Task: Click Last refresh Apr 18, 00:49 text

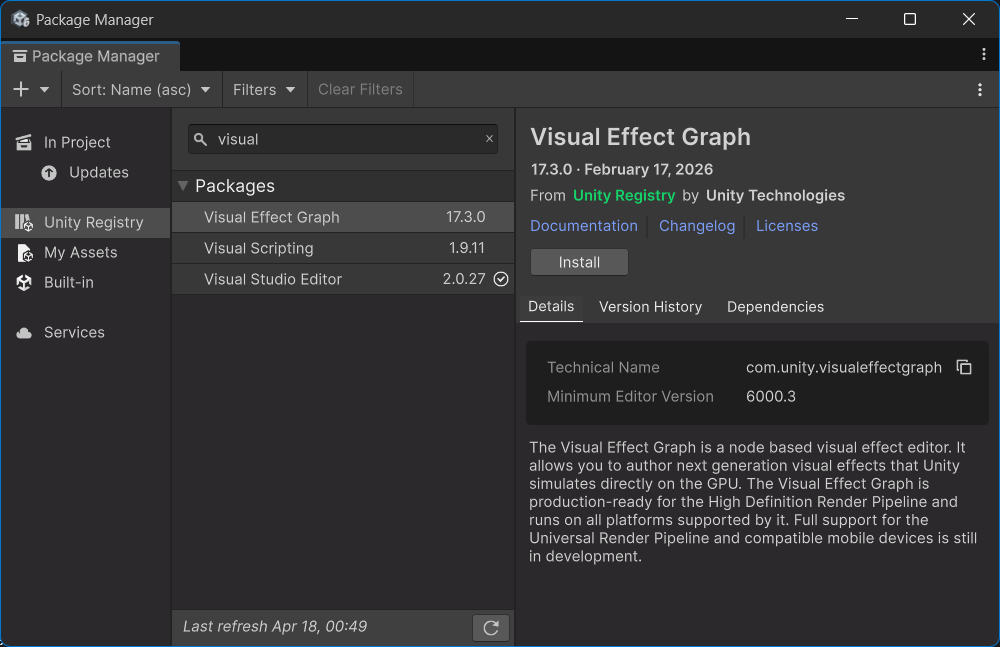Action: pos(275,627)
